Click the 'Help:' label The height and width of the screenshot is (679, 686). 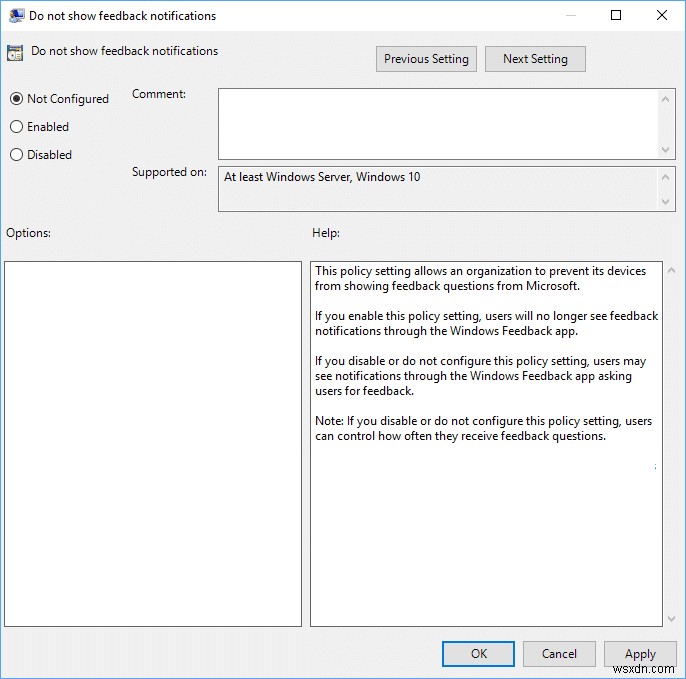click(326, 233)
